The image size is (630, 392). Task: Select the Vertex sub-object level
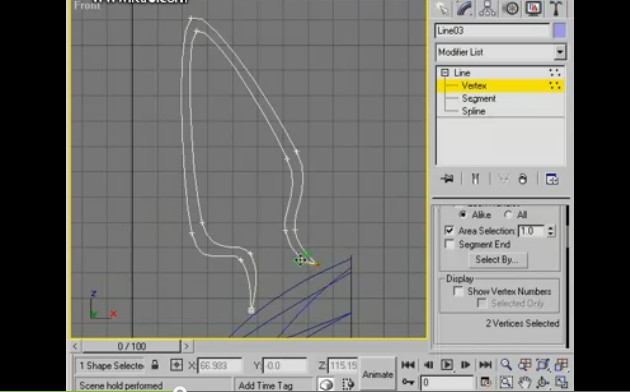tap(474, 86)
